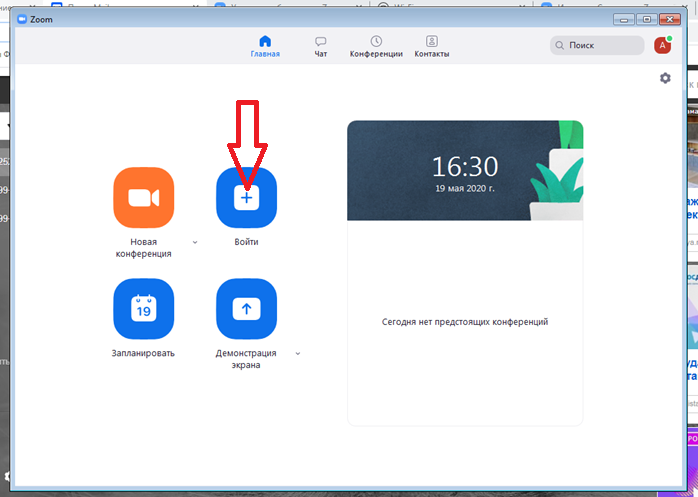Select the Войти label under plus icon

tap(246, 242)
